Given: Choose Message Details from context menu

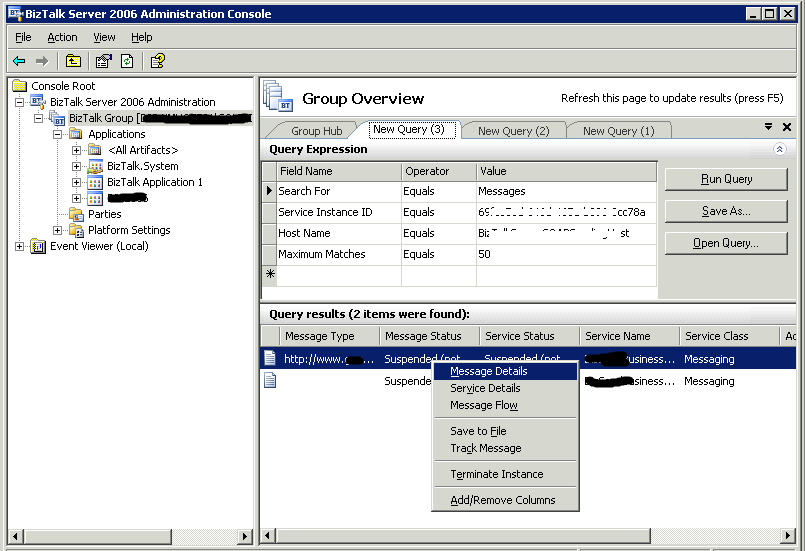Looking at the screenshot, I should click(506, 371).
